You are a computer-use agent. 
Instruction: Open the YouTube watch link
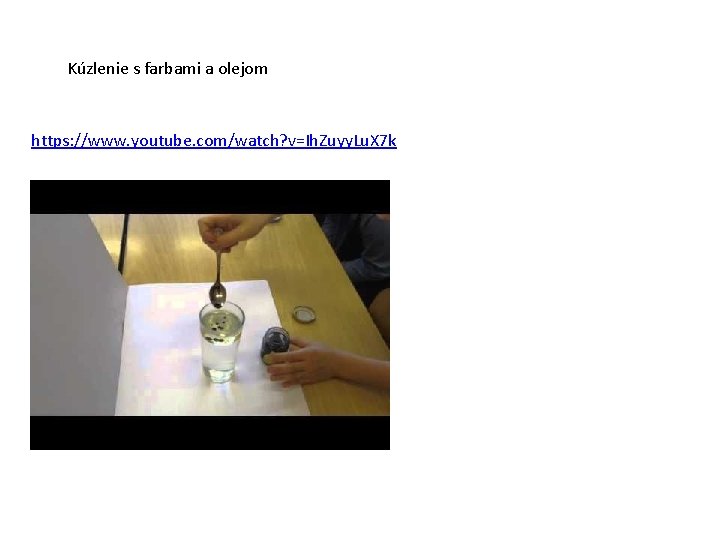click(214, 141)
